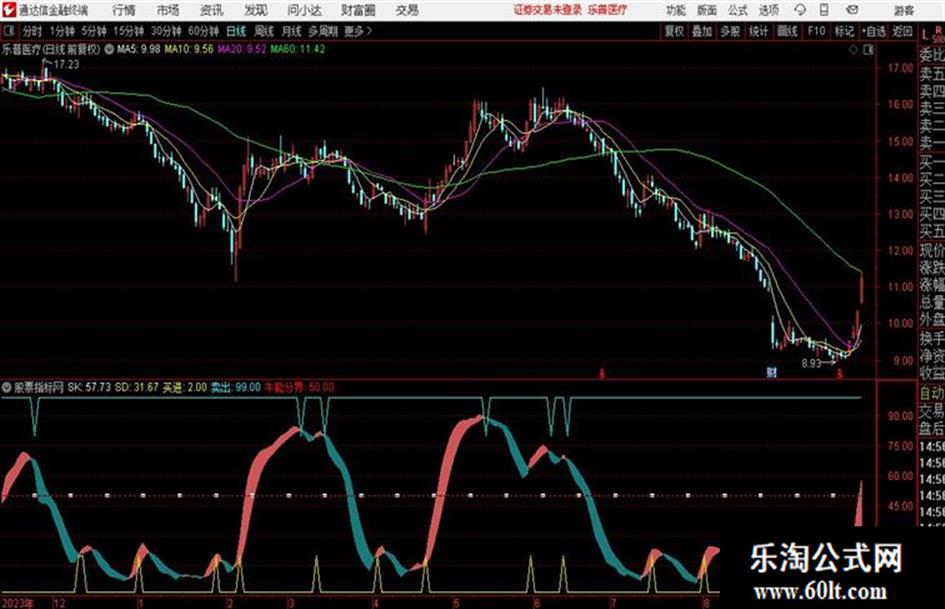This screenshot has height=609, width=945.
Task: Open the 选项 menu
Action: click(768, 10)
